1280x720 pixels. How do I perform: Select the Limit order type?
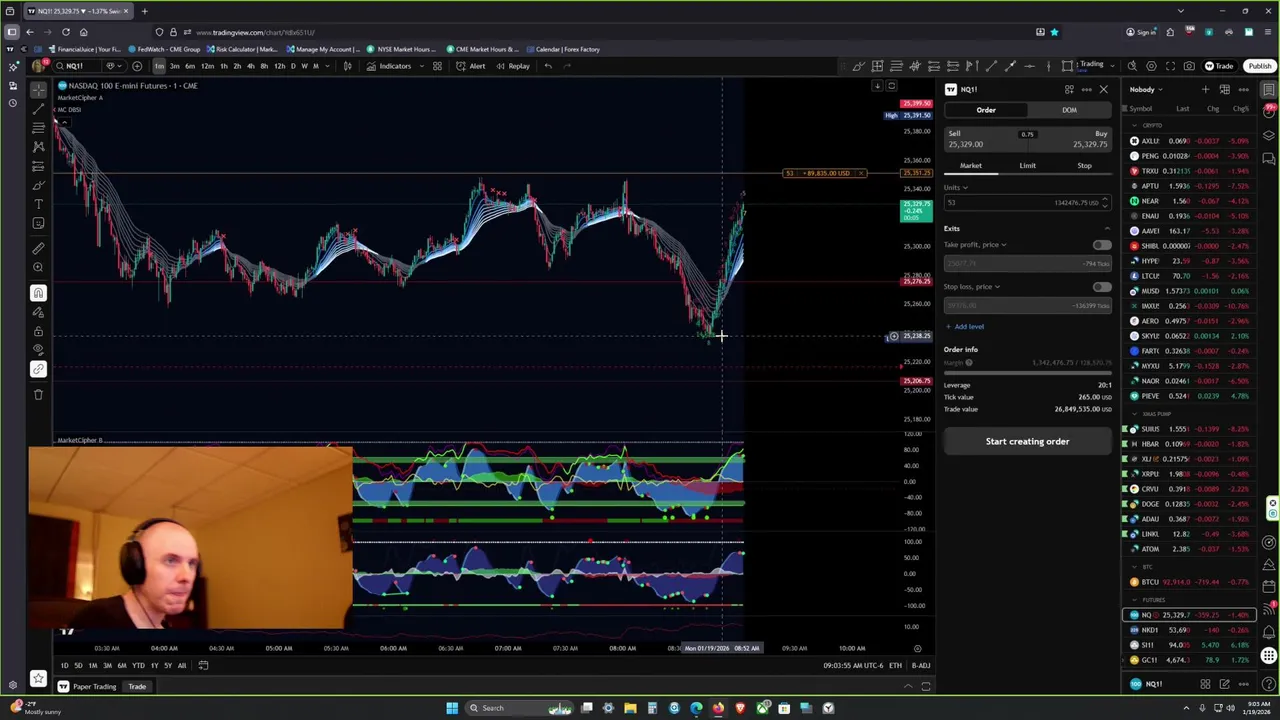[x=1027, y=166]
